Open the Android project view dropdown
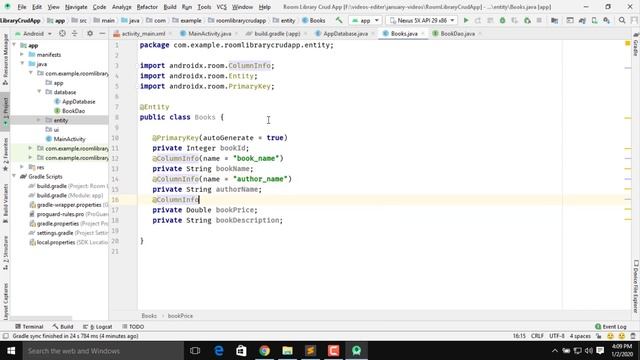Screen dimensions: 640x360 (33, 33)
